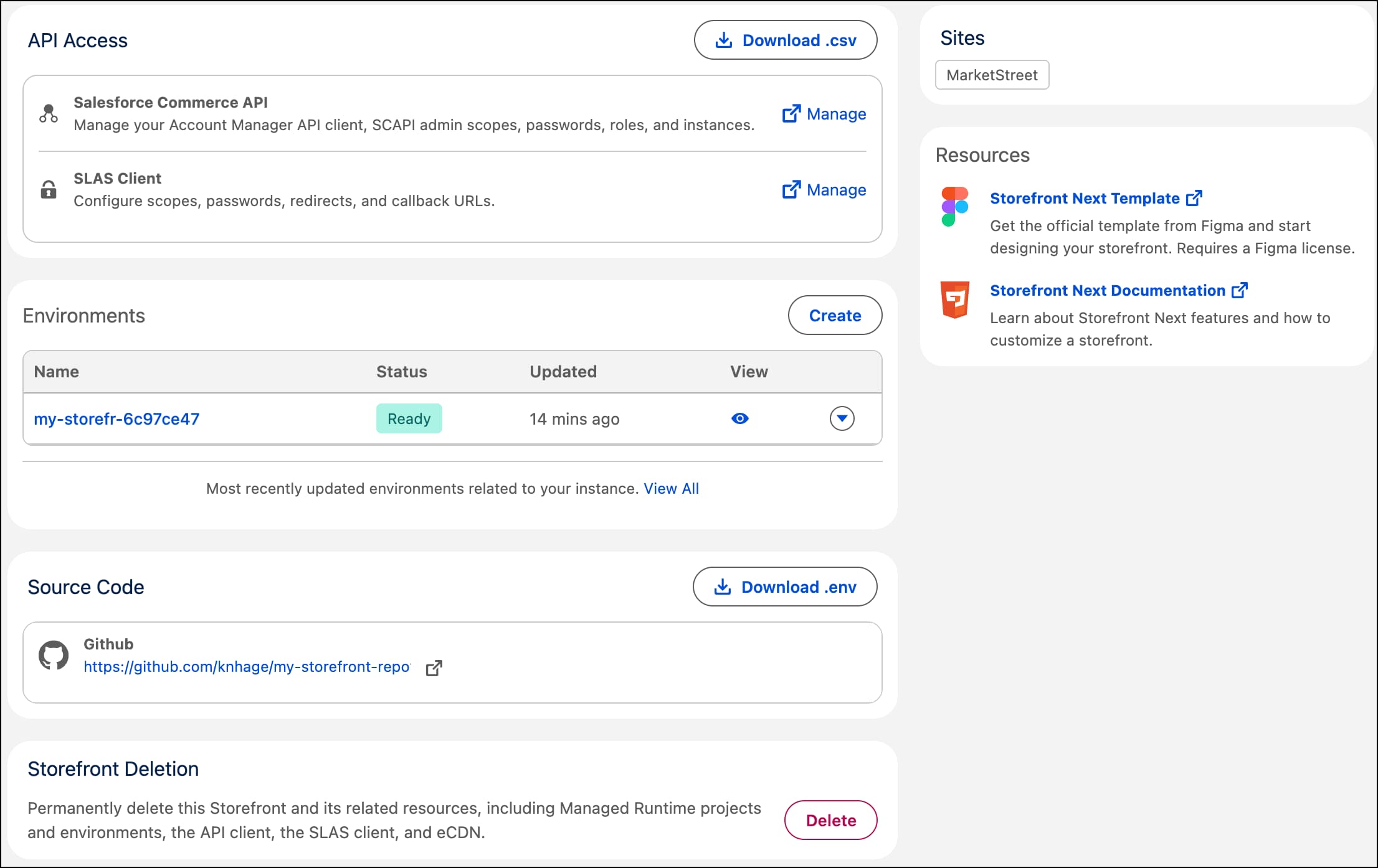Click the external icon next to Storefront Next Template
Screen dimensions: 1378x868
point(1194,198)
